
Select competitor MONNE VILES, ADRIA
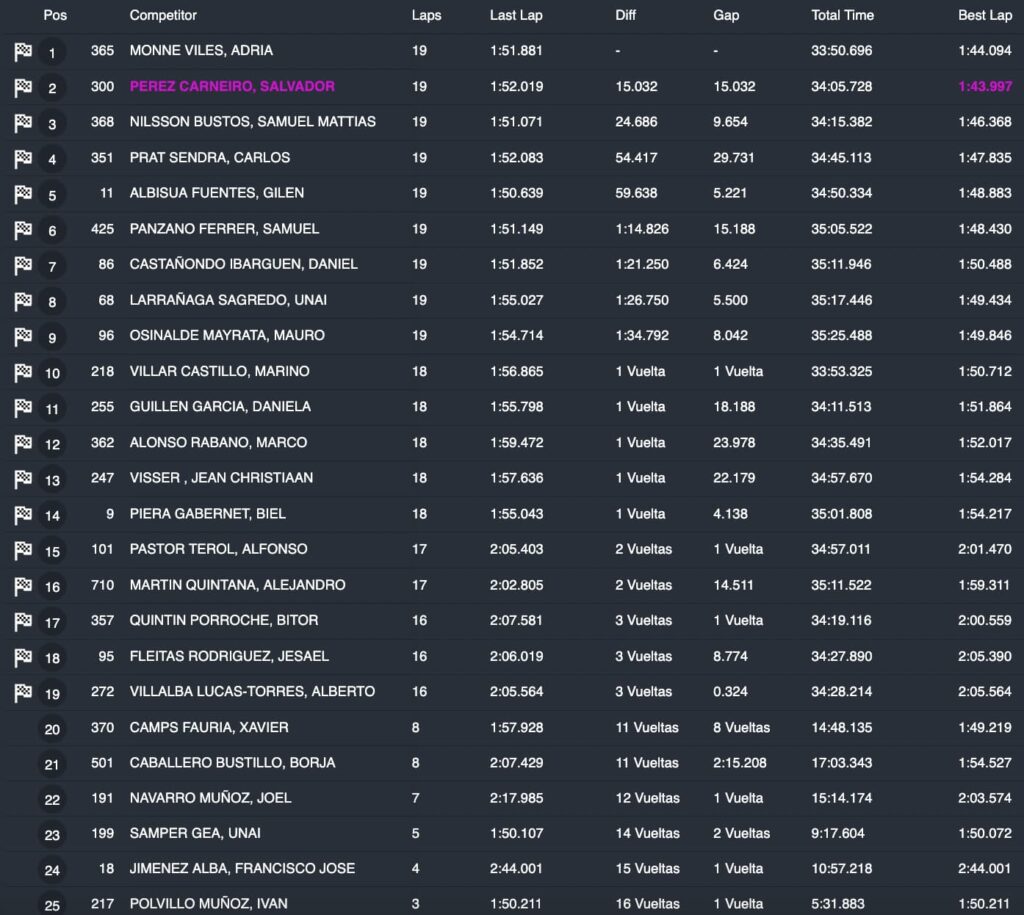point(201,51)
